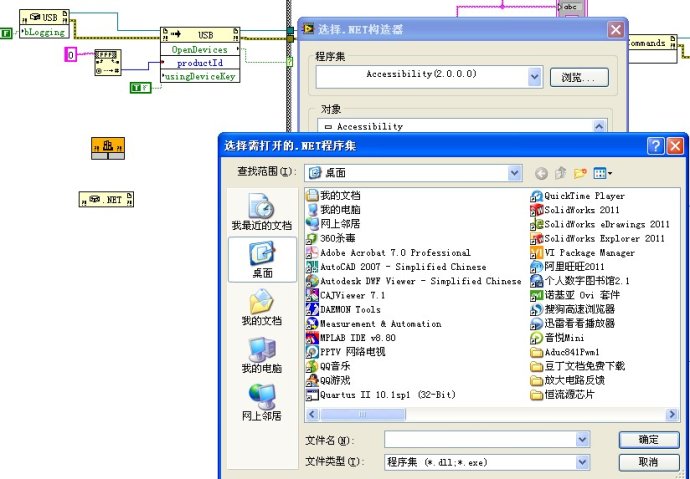Click the 确定 button
The image size is (690, 479).
[649, 439]
